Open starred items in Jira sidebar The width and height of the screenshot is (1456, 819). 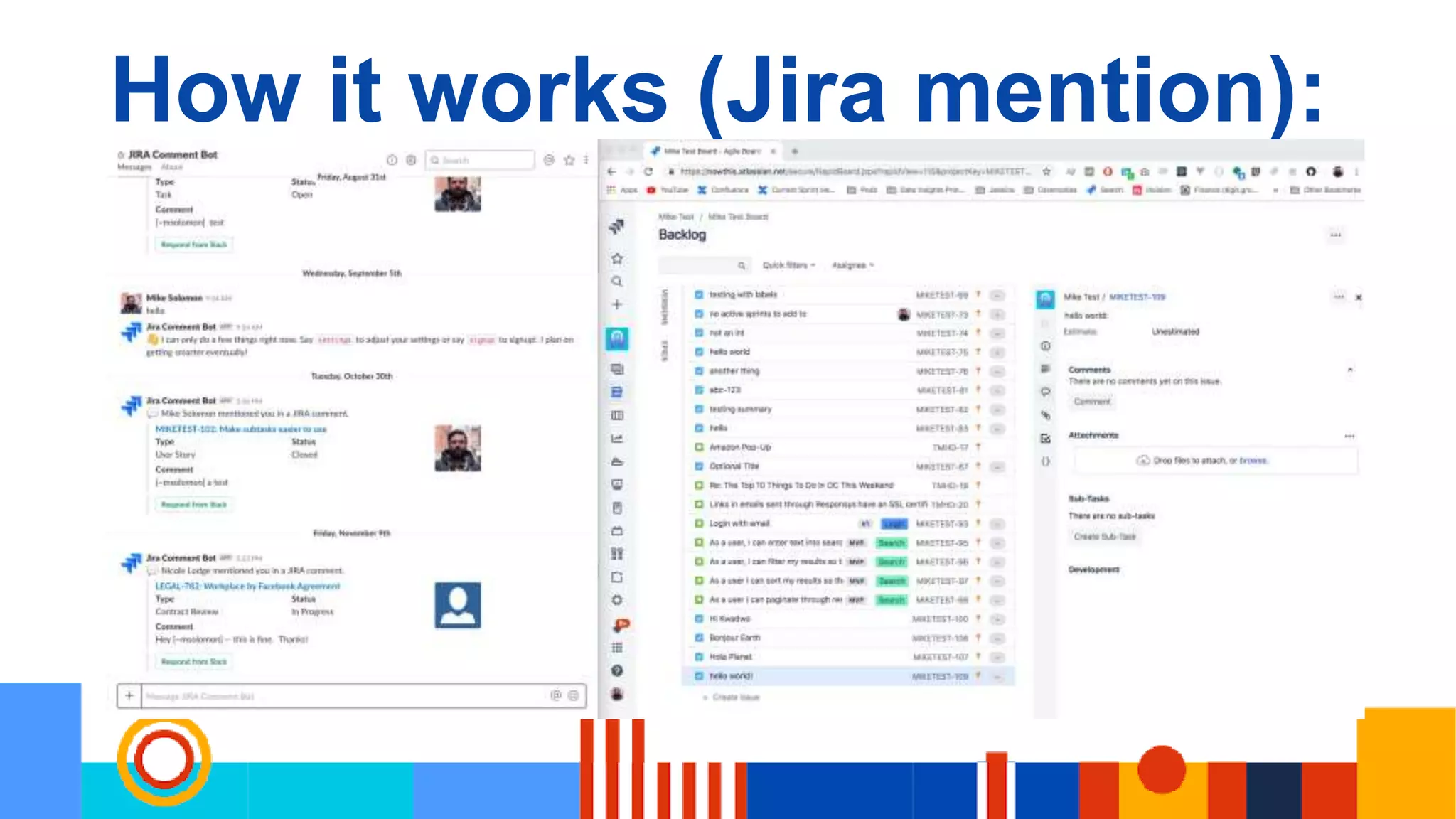point(617,259)
